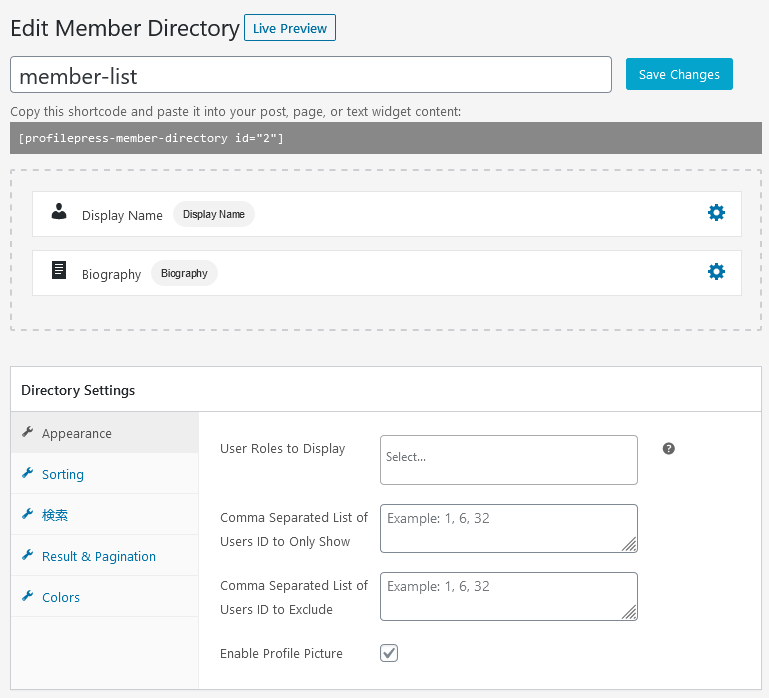Click the document icon beside Biography
This screenshot has width=769, height=698.
[59, 270]
